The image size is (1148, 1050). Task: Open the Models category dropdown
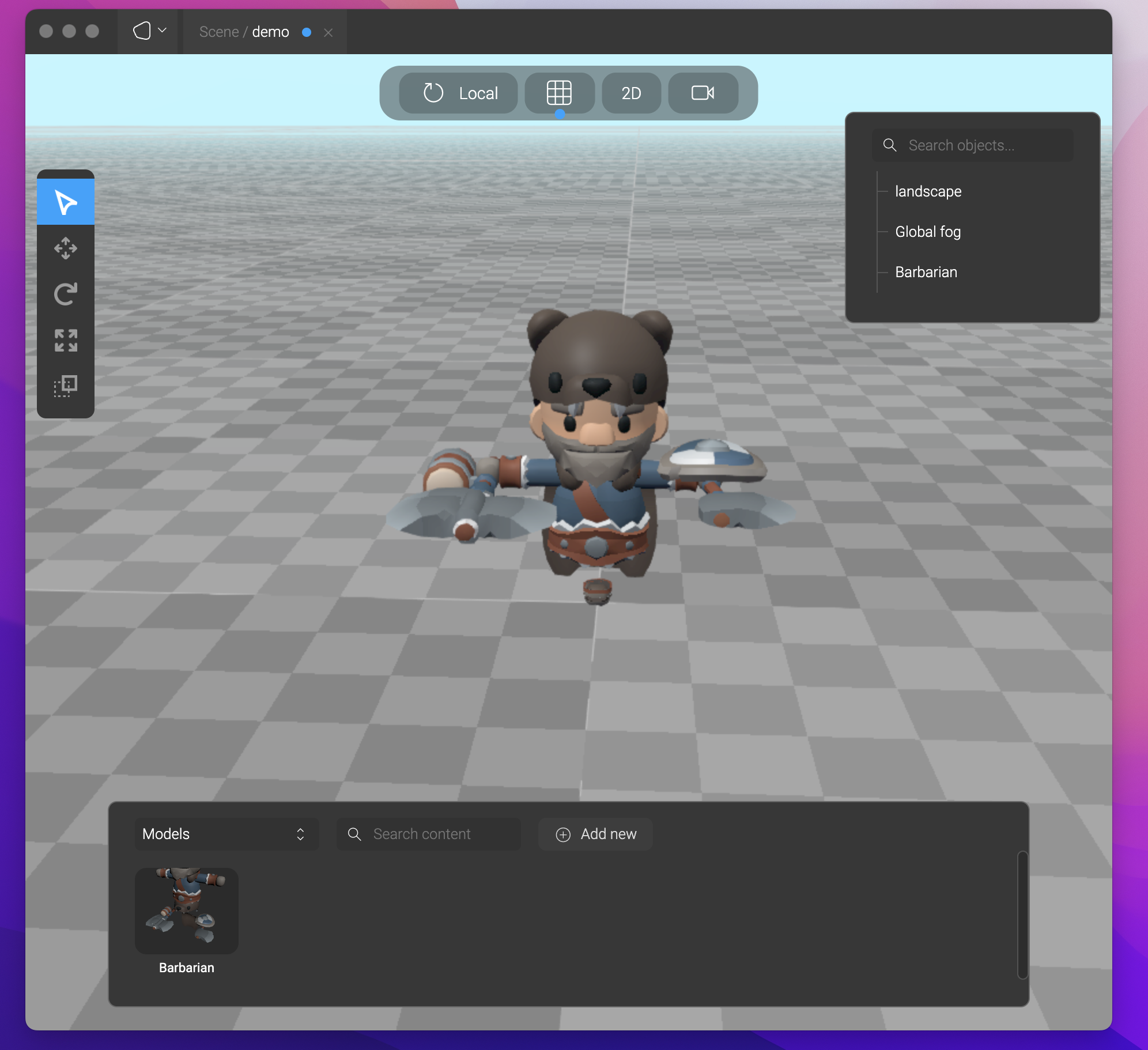(226, 834)
